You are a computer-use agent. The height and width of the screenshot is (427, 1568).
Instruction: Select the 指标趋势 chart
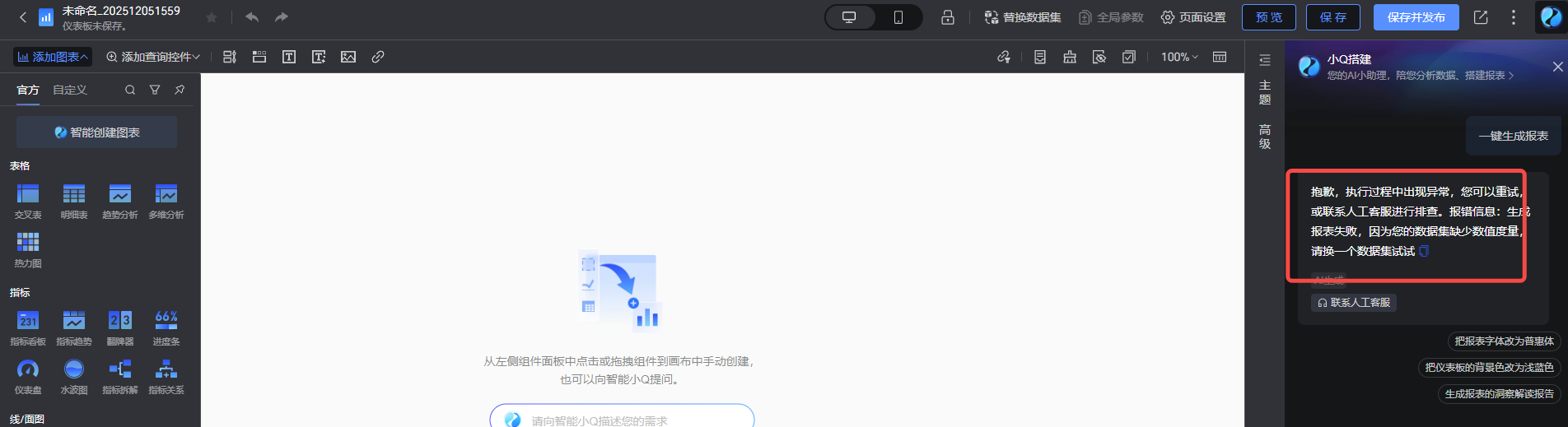coord(74,327)
